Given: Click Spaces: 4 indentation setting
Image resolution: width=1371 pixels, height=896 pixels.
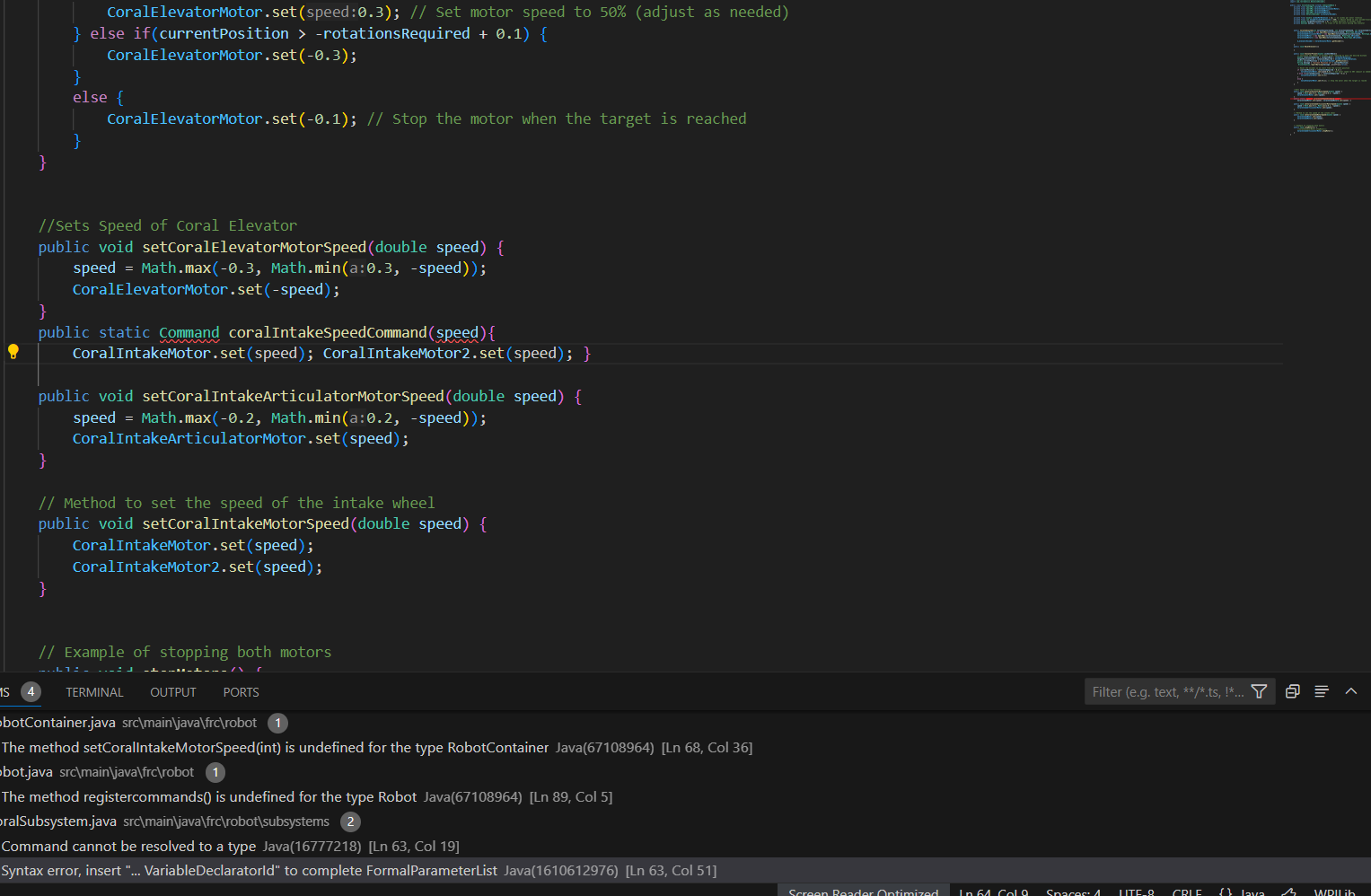Looking at the screenshot, I should [1072, 891].
